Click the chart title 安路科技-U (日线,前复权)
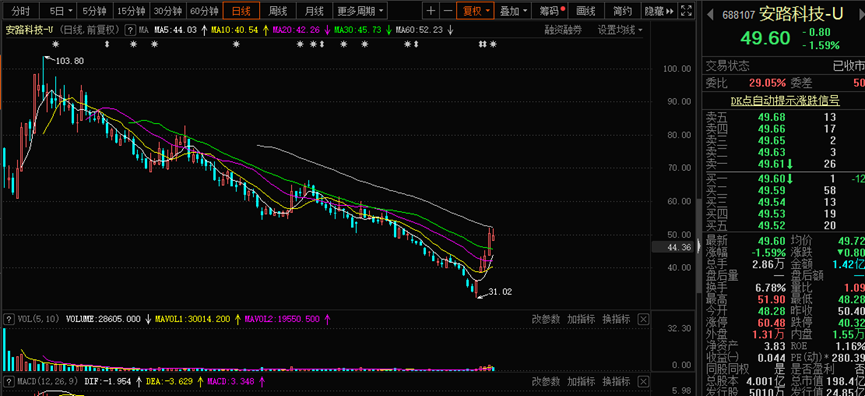The width and height of the screenshot is (865, 396). (x=63, y=30)
